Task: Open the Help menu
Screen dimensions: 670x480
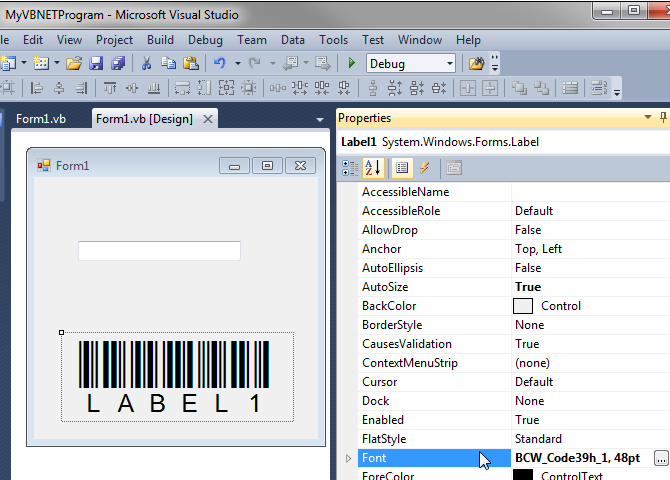Action: (x=468, y=40)
